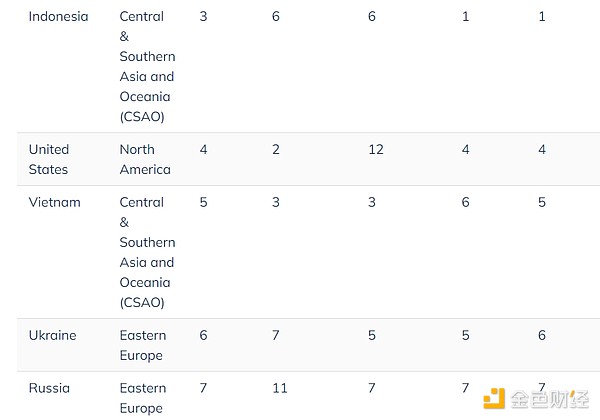
Task: Click Vietnam's Central & Southern Asia region cell
Action: (x=147, y=252)
